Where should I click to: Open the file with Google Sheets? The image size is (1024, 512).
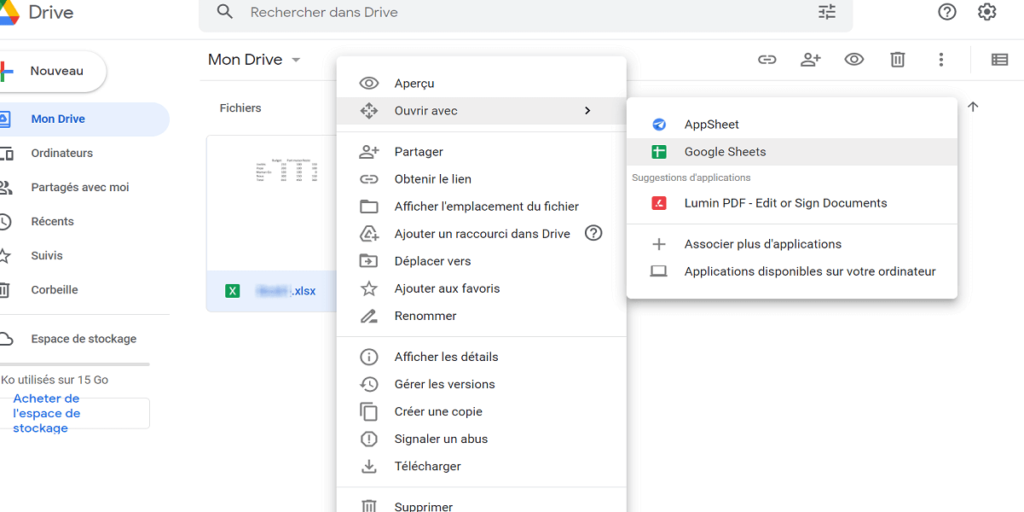pyautogui.click(x=792, y=152)
